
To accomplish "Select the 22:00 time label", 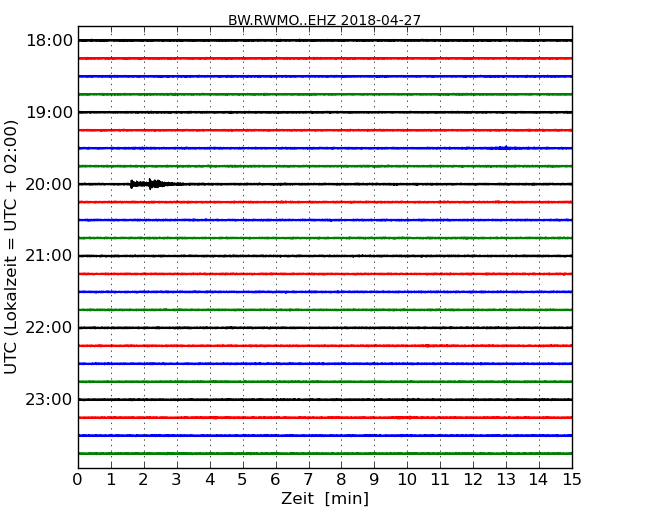I will coord(49,328).
